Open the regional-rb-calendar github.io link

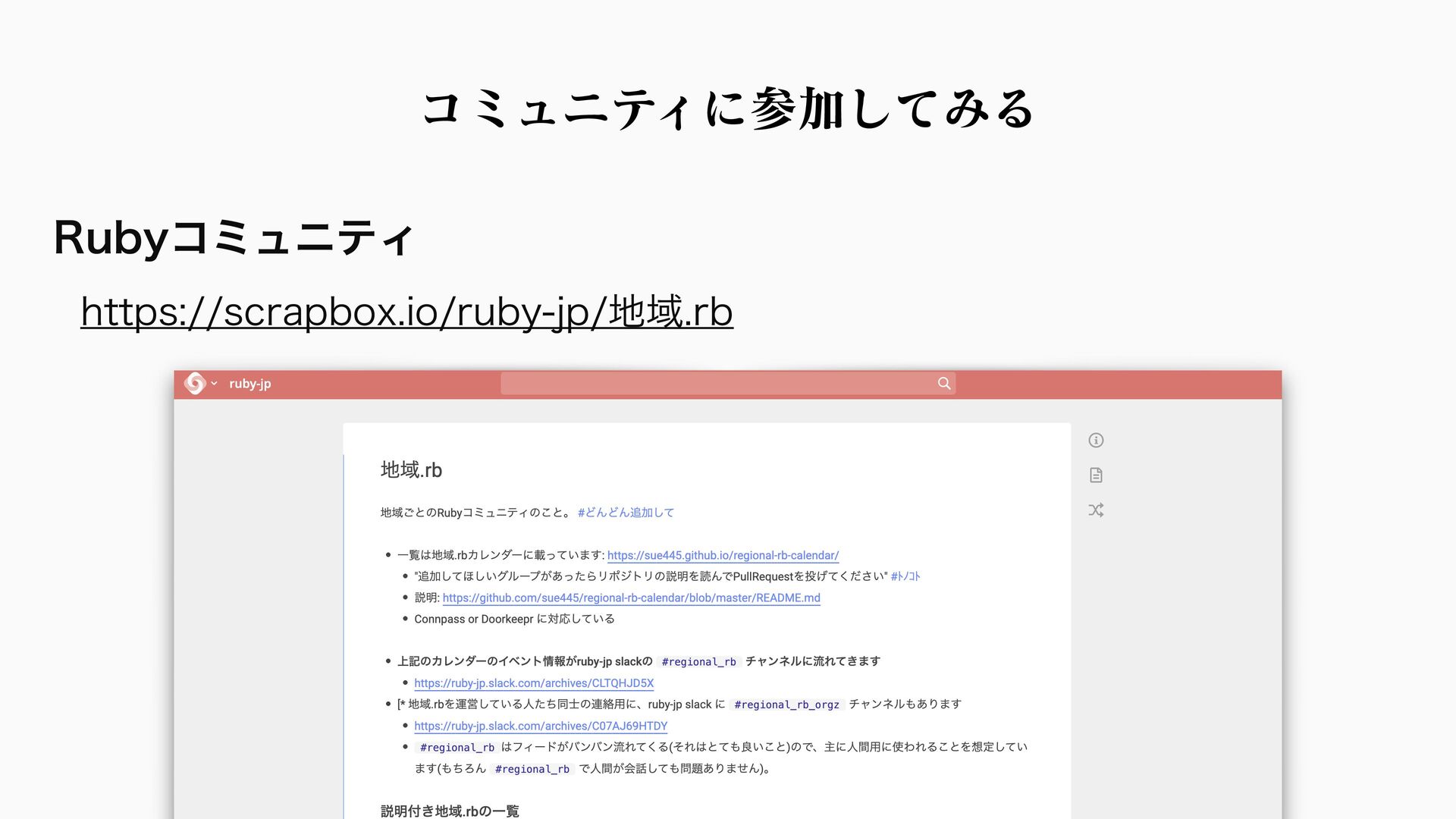pyautogui.click(x=723, y=555)
